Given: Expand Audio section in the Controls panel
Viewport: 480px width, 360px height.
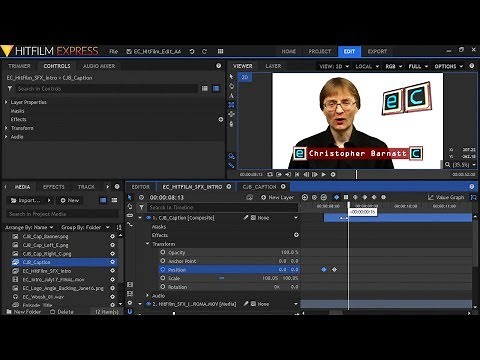Looking at the screenshot, I should click(x=6, y=137).
